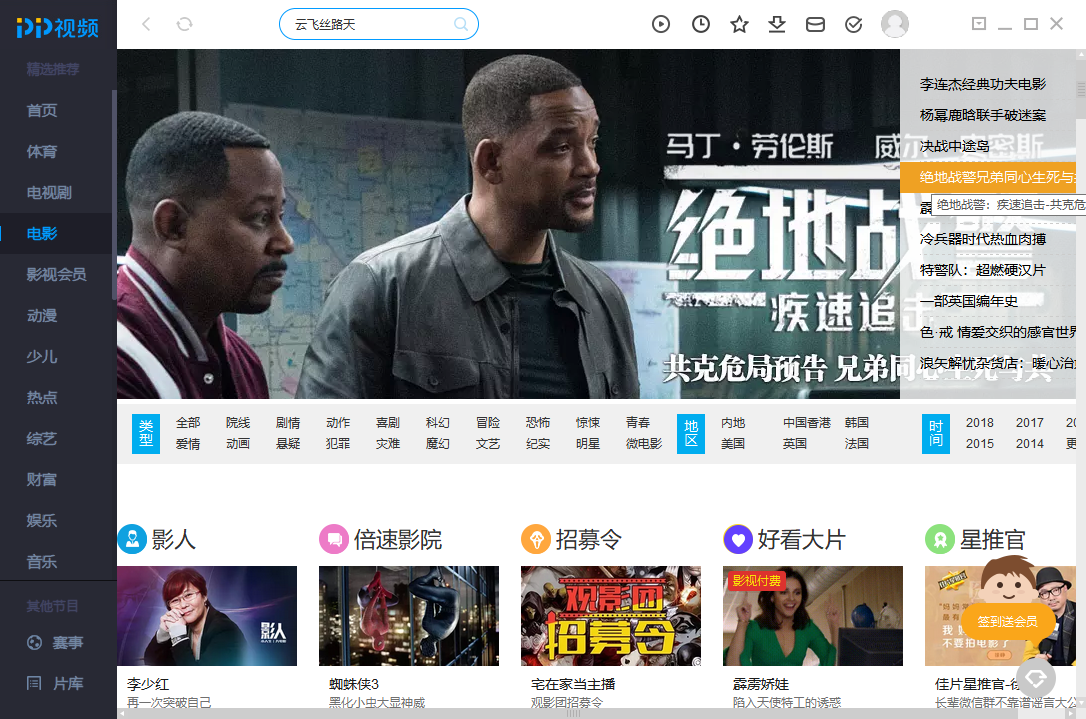
Task: Click the 赛事 soccer ball icon
Action: coord(35,643)
